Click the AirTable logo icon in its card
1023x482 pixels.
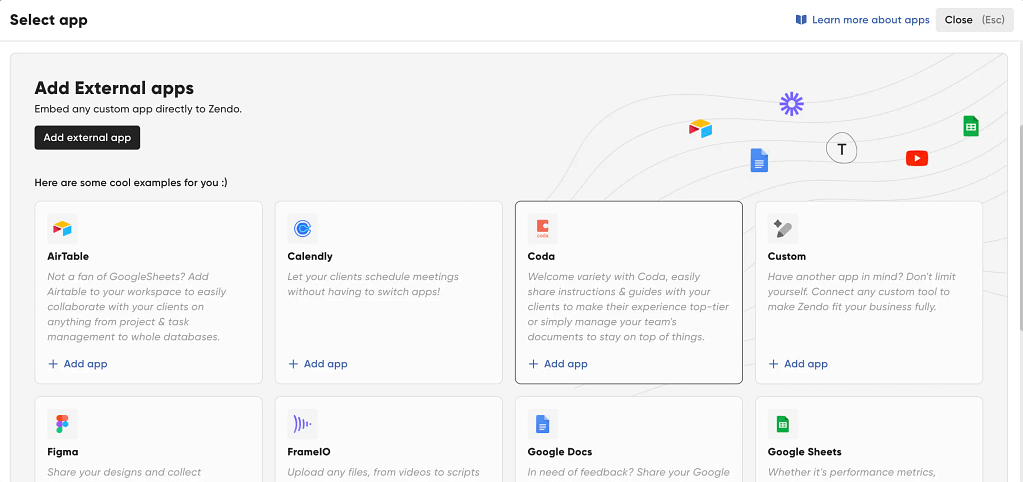(x=62, y=228)
